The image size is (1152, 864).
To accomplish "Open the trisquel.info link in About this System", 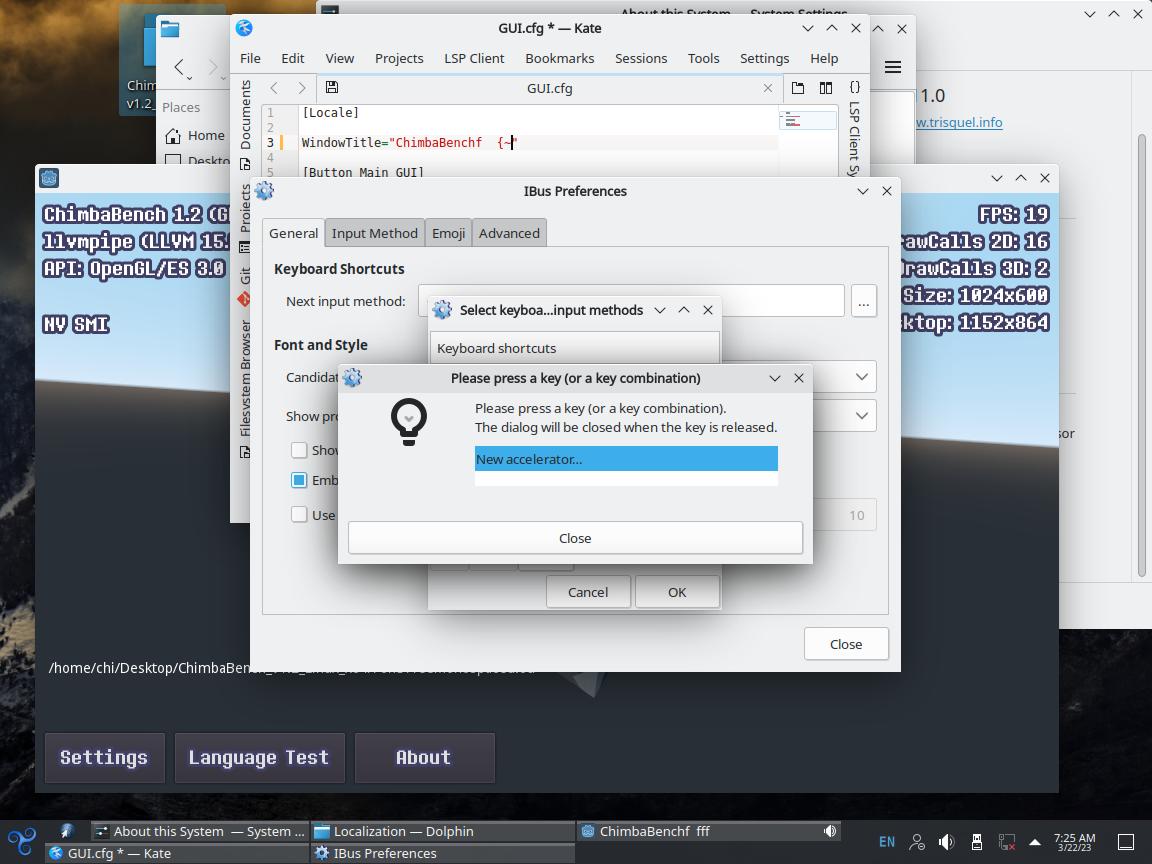I will (959, 122).
